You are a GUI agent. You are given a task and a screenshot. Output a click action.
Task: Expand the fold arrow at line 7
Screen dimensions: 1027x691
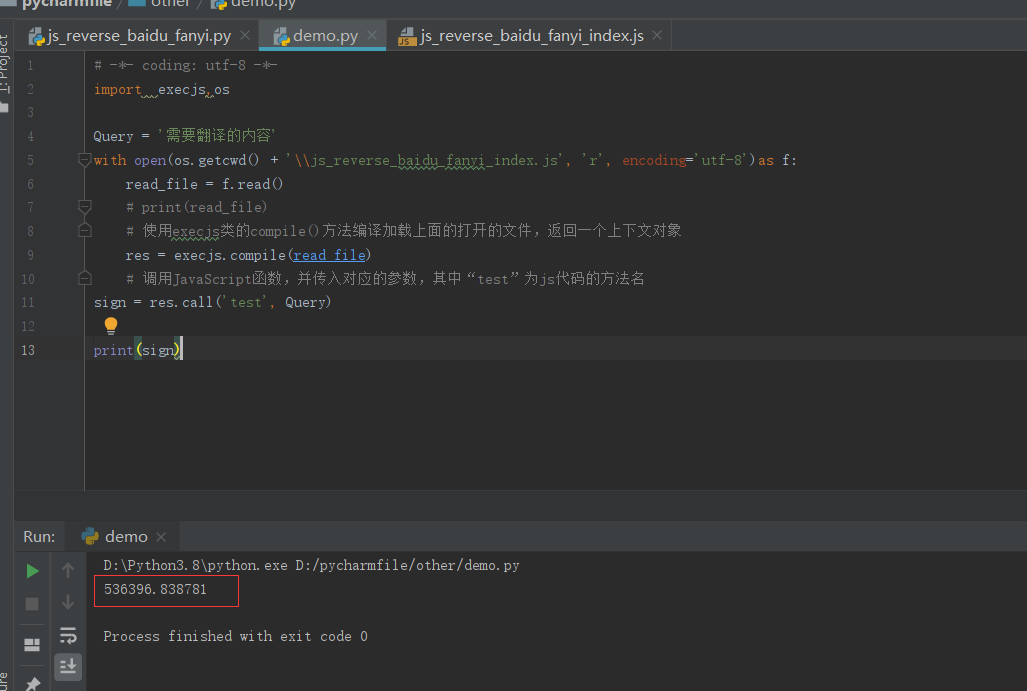point(84,206)
